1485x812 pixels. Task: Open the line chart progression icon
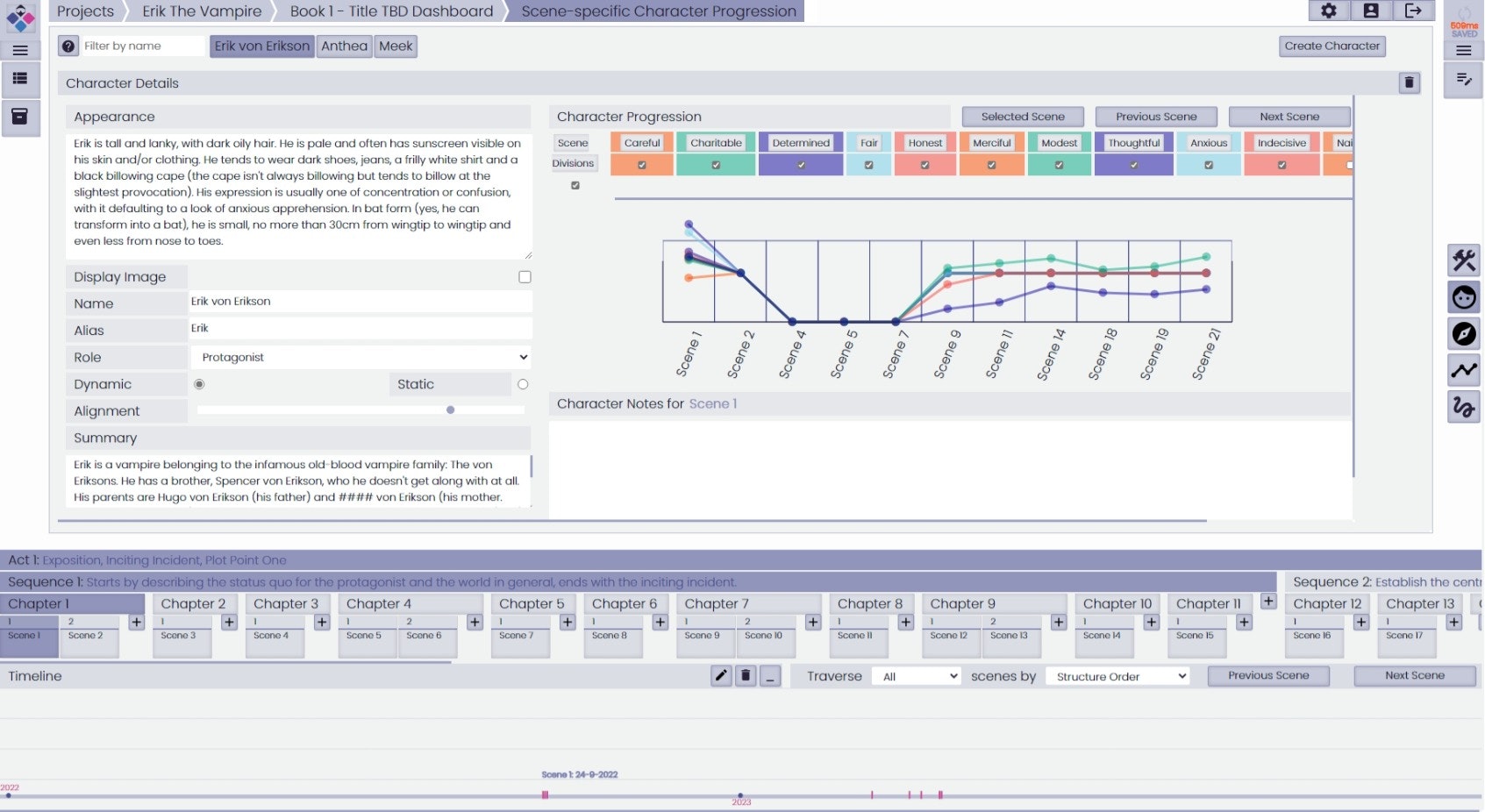pos(1463,371)
